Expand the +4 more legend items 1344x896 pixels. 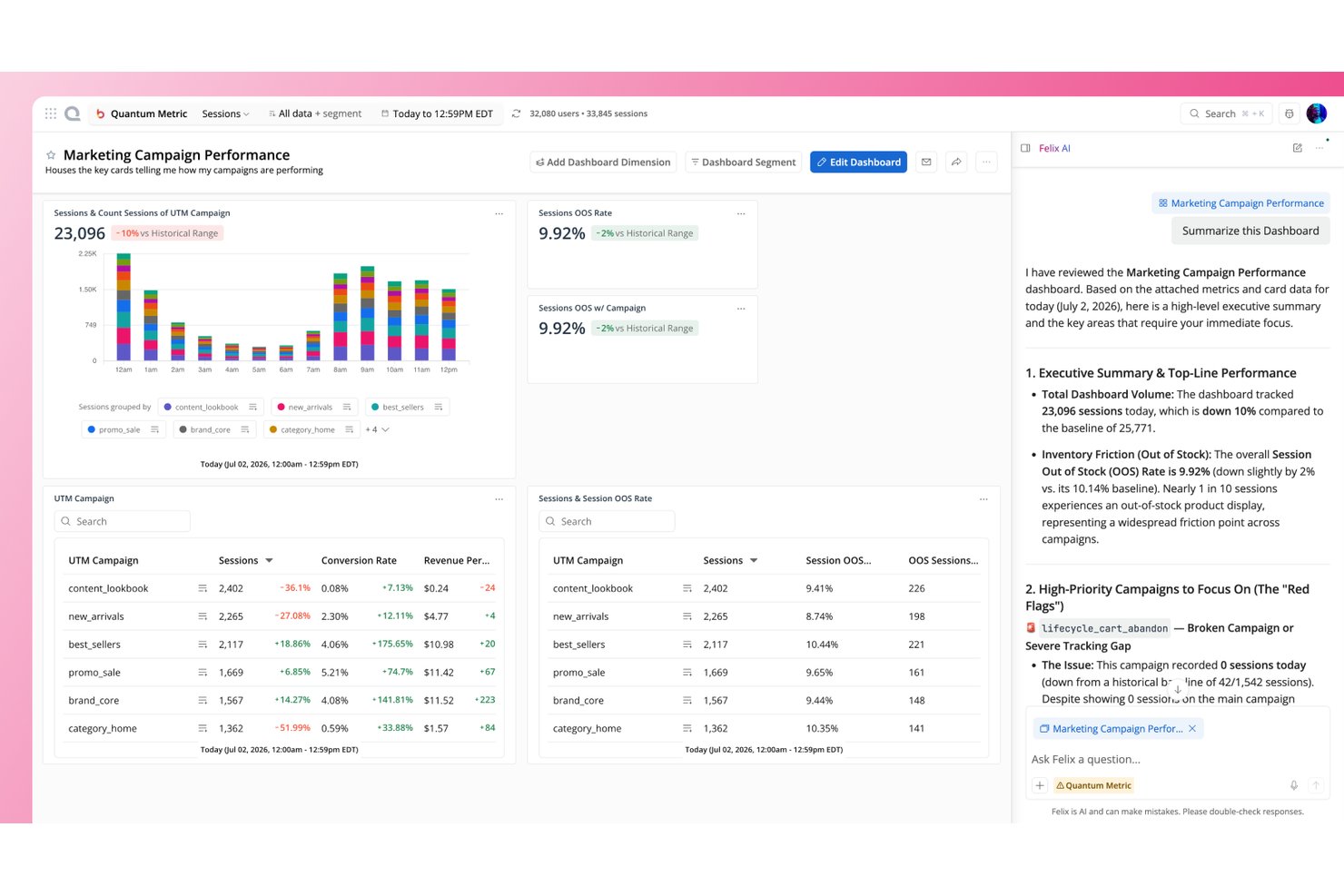377,429
